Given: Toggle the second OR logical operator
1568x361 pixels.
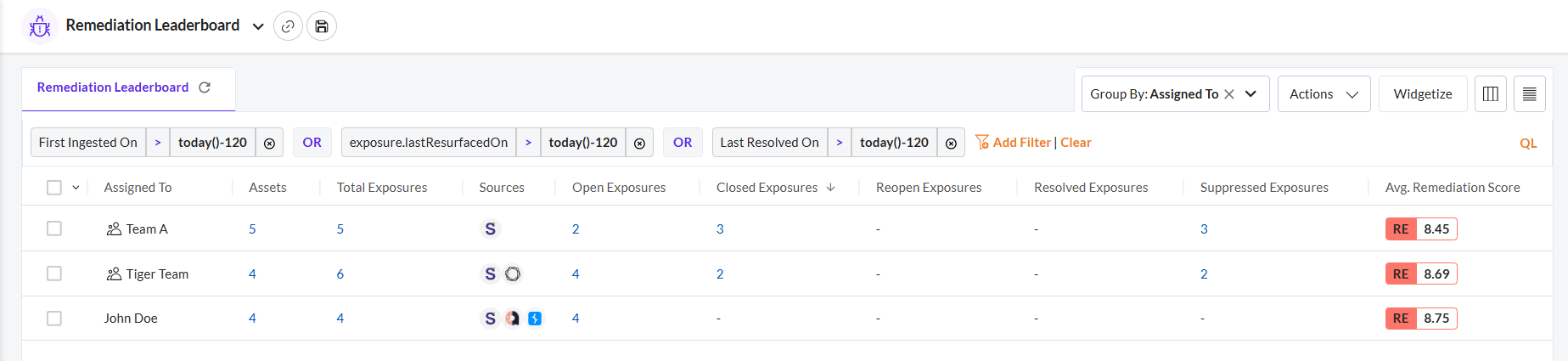Looking at the screenshot, I should pos(683,143).
